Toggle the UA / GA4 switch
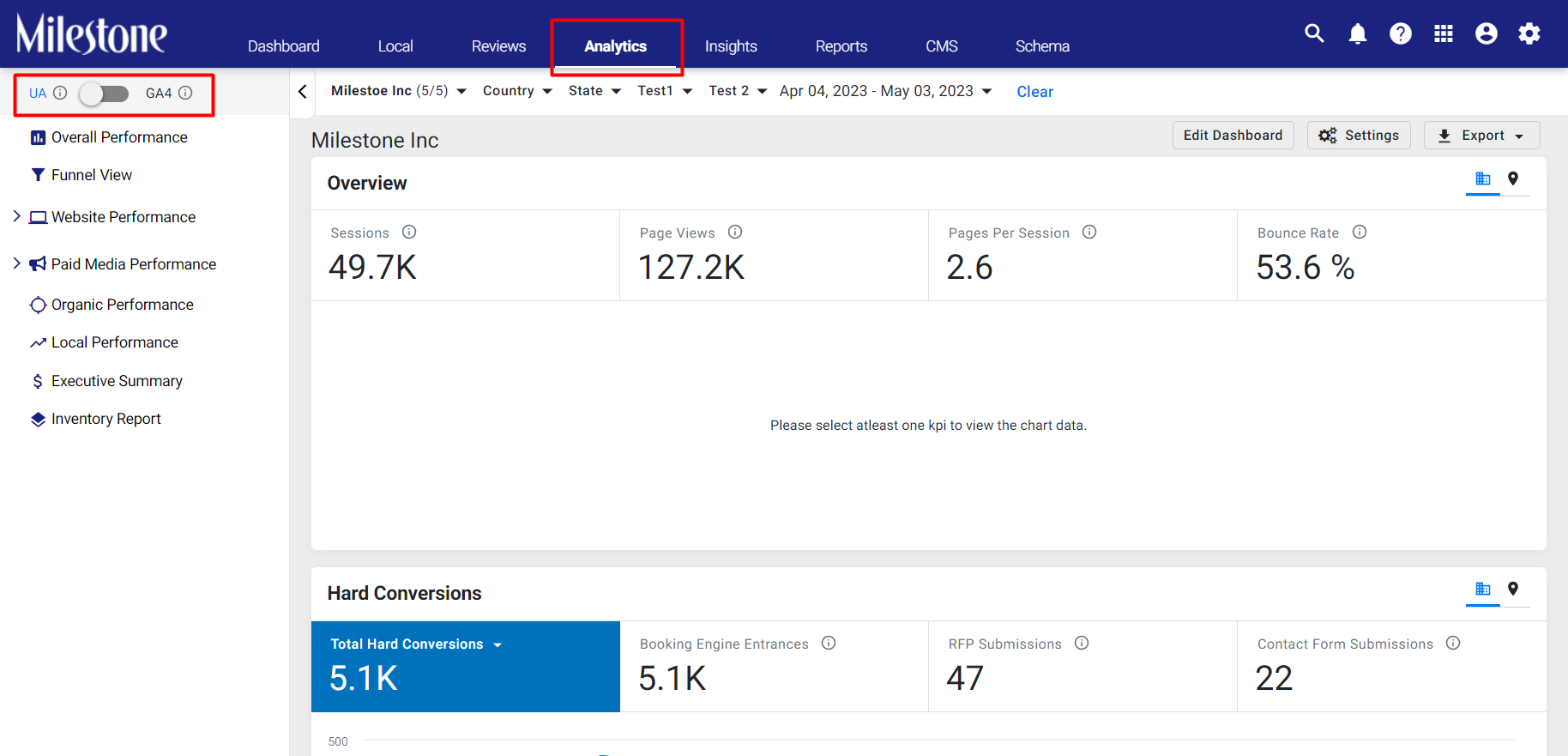This screenshot has width=1568, height=756. (x=104, y=94)
